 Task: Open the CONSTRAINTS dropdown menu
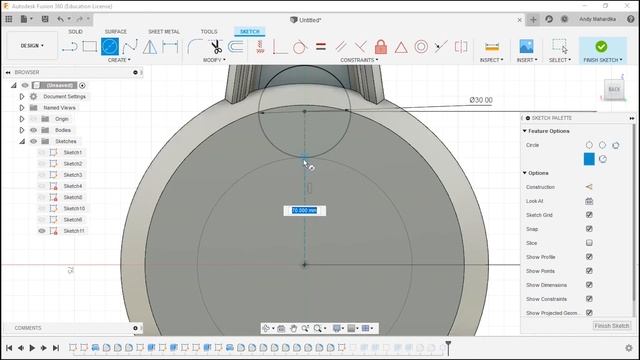pyautogui.click(x=359, y=60)
